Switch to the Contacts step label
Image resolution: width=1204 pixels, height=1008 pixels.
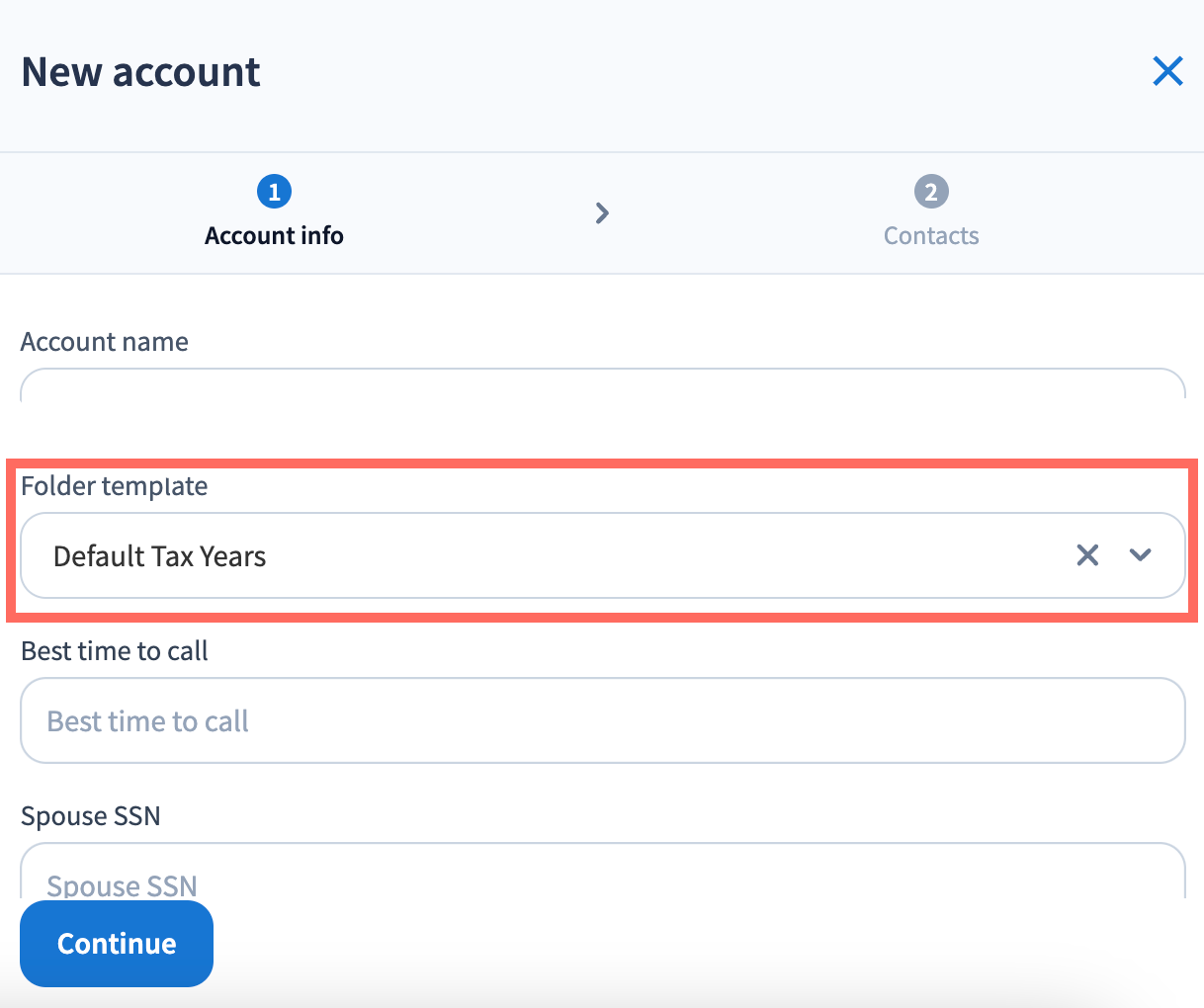pos(931,236)
